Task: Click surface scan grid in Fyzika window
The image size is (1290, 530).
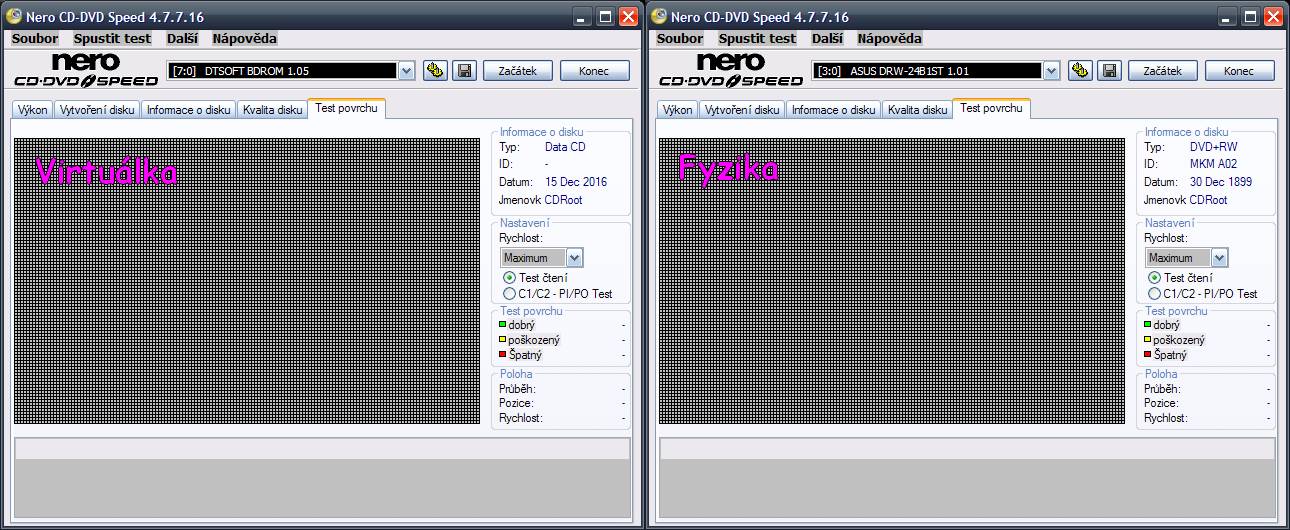Action: tap(892, 281)
